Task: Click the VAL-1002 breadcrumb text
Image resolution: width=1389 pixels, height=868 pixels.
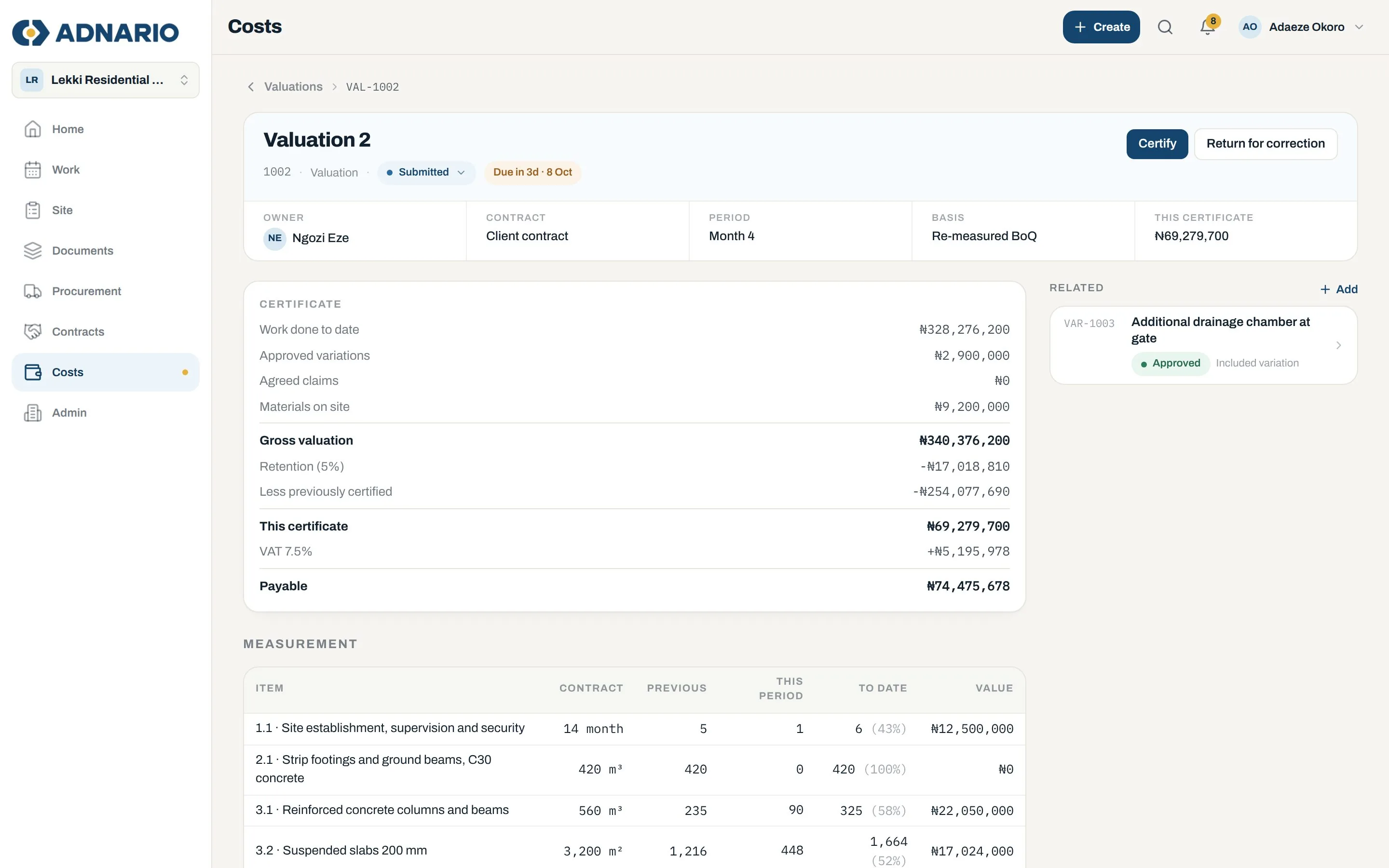Action: pyautogui.click(x=372, y=87)
